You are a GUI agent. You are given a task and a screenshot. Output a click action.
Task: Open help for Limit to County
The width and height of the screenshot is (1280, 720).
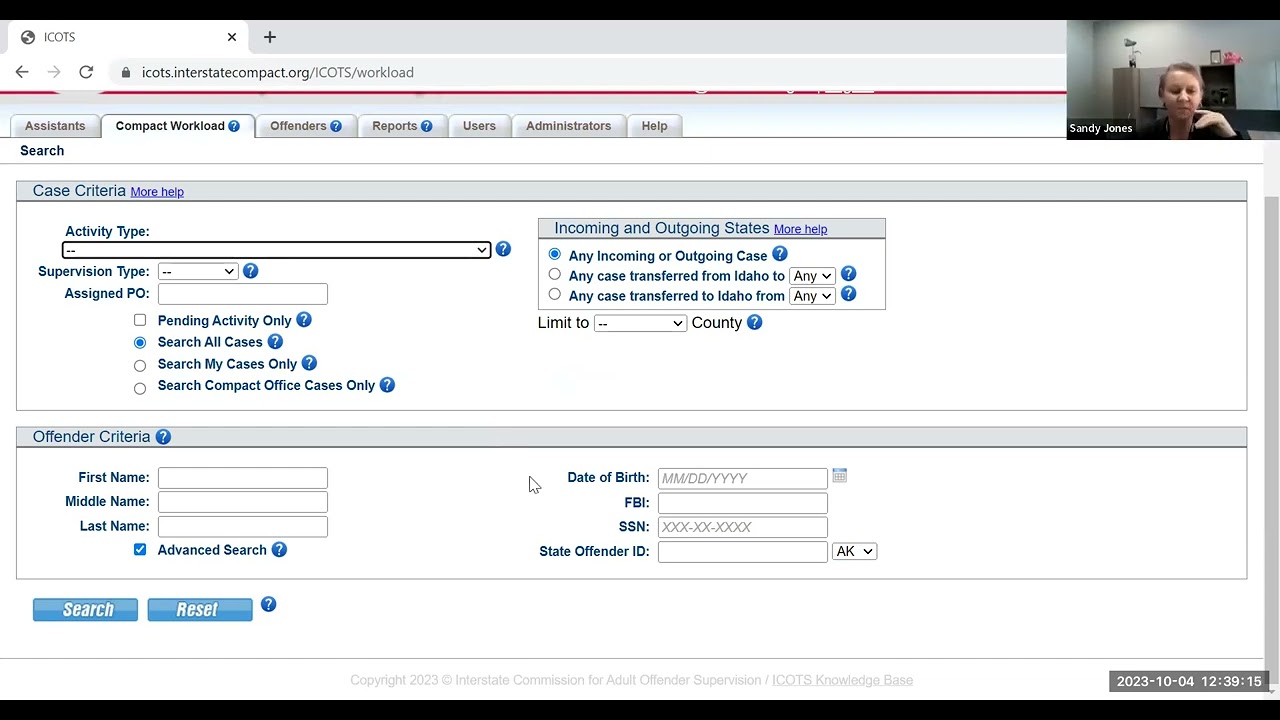pyautogui.click(x=755, y=322)
